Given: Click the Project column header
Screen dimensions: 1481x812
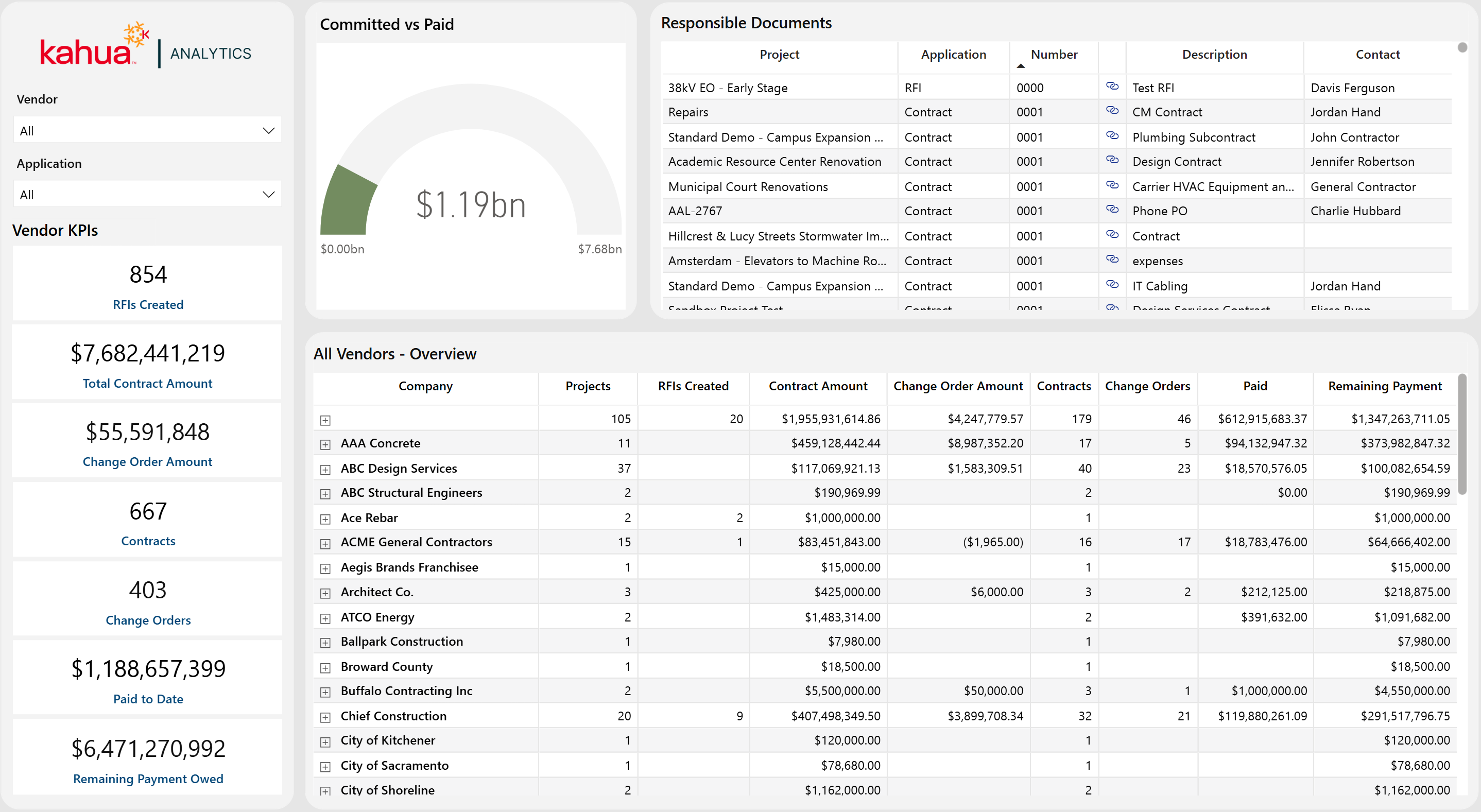Looking at the screenshot, I should tap(779, 55).
